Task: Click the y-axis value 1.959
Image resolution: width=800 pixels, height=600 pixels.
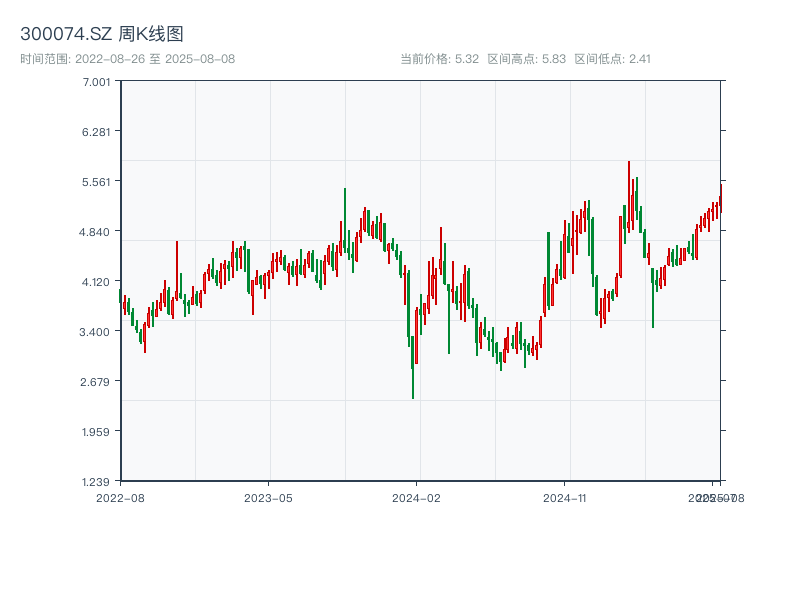Action: [96, 432]
